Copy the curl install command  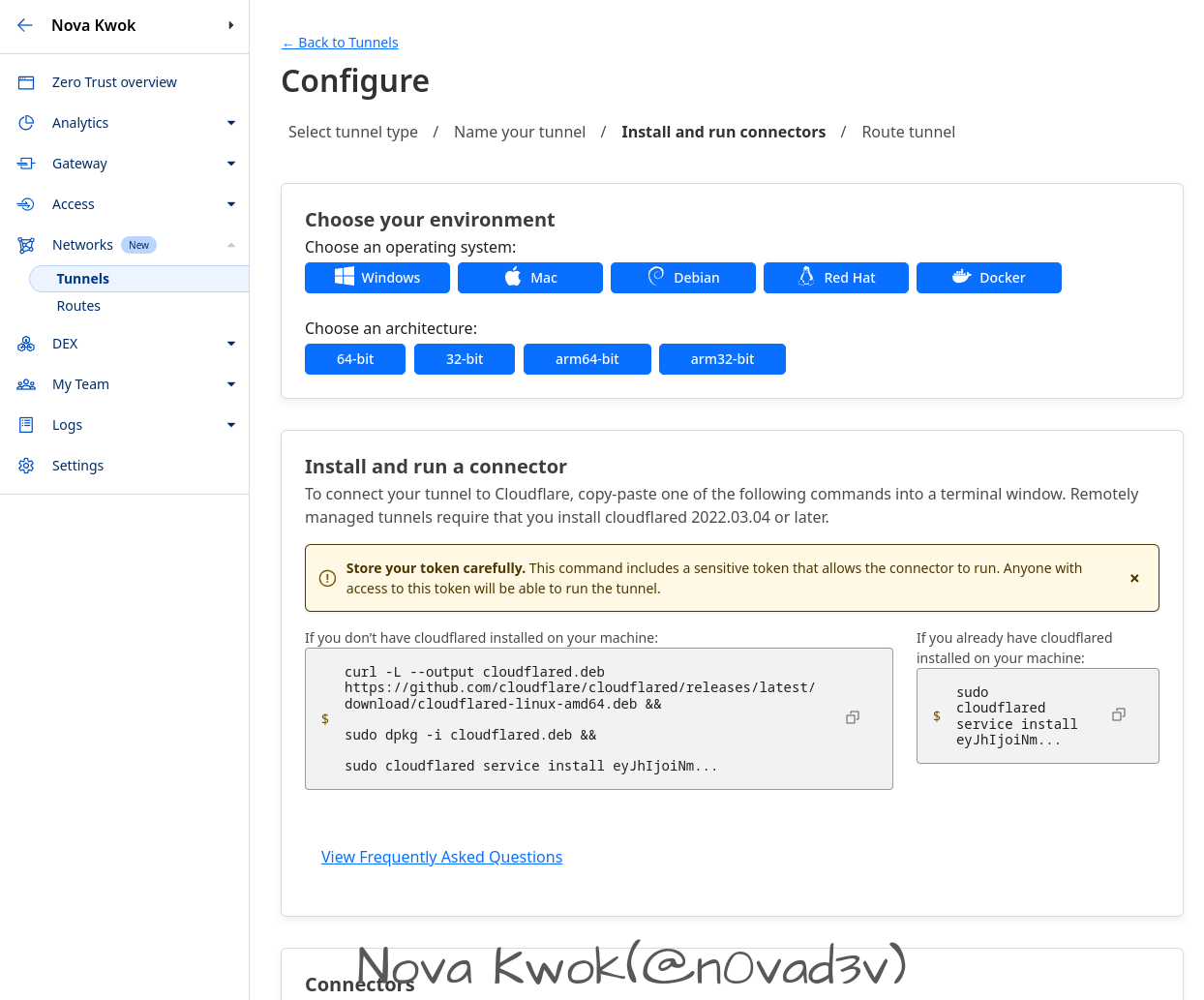(x=853, y=717)
